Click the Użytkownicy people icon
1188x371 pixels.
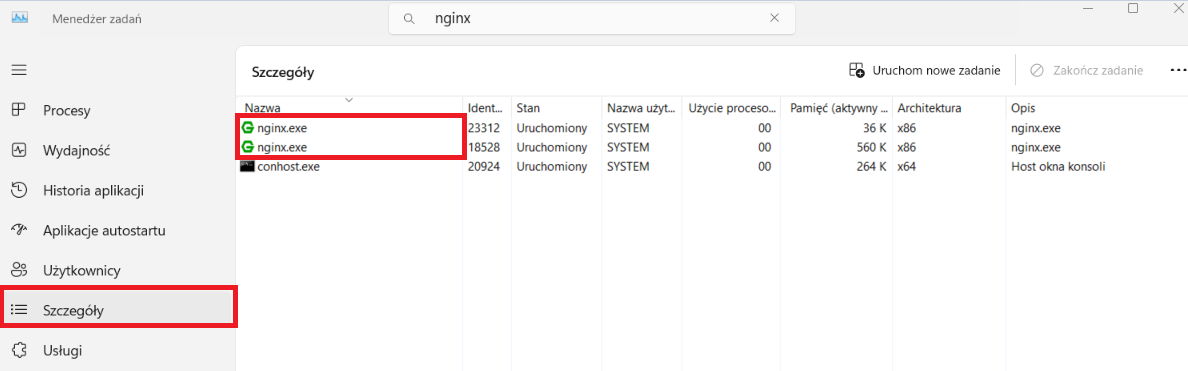[x=19, y=270]
